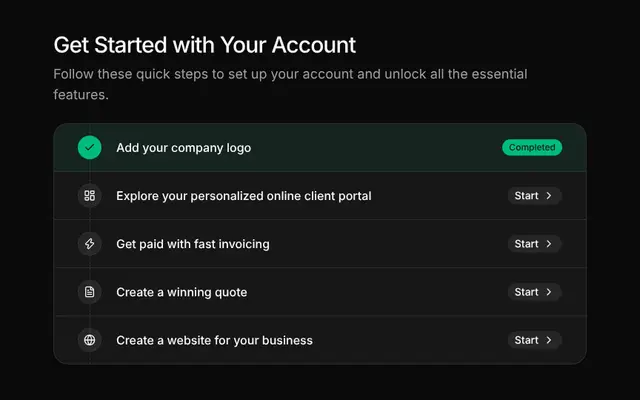Start creating a business website

click(x=534, y=340)
